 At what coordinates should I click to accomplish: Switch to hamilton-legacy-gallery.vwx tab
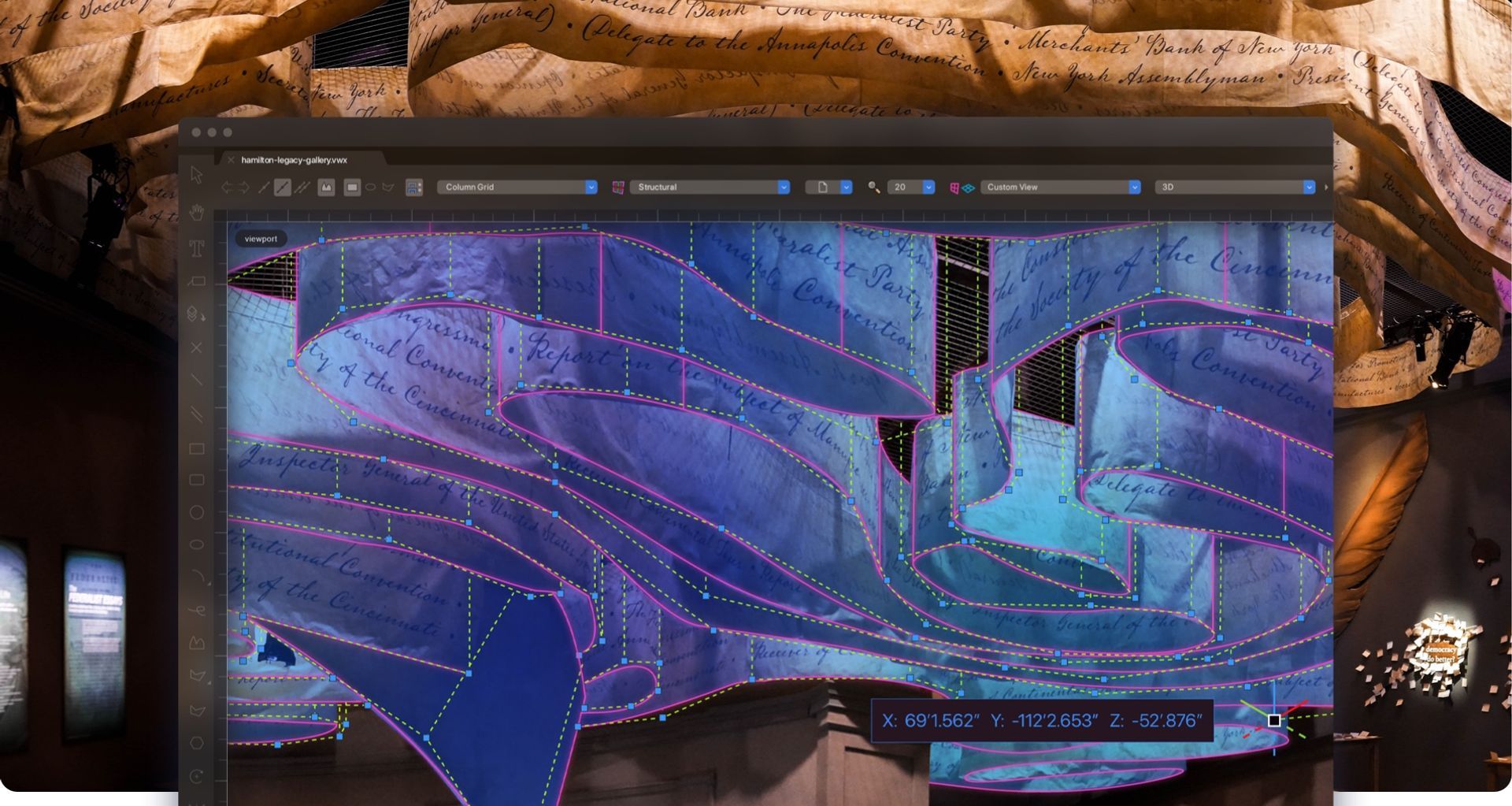294,160
